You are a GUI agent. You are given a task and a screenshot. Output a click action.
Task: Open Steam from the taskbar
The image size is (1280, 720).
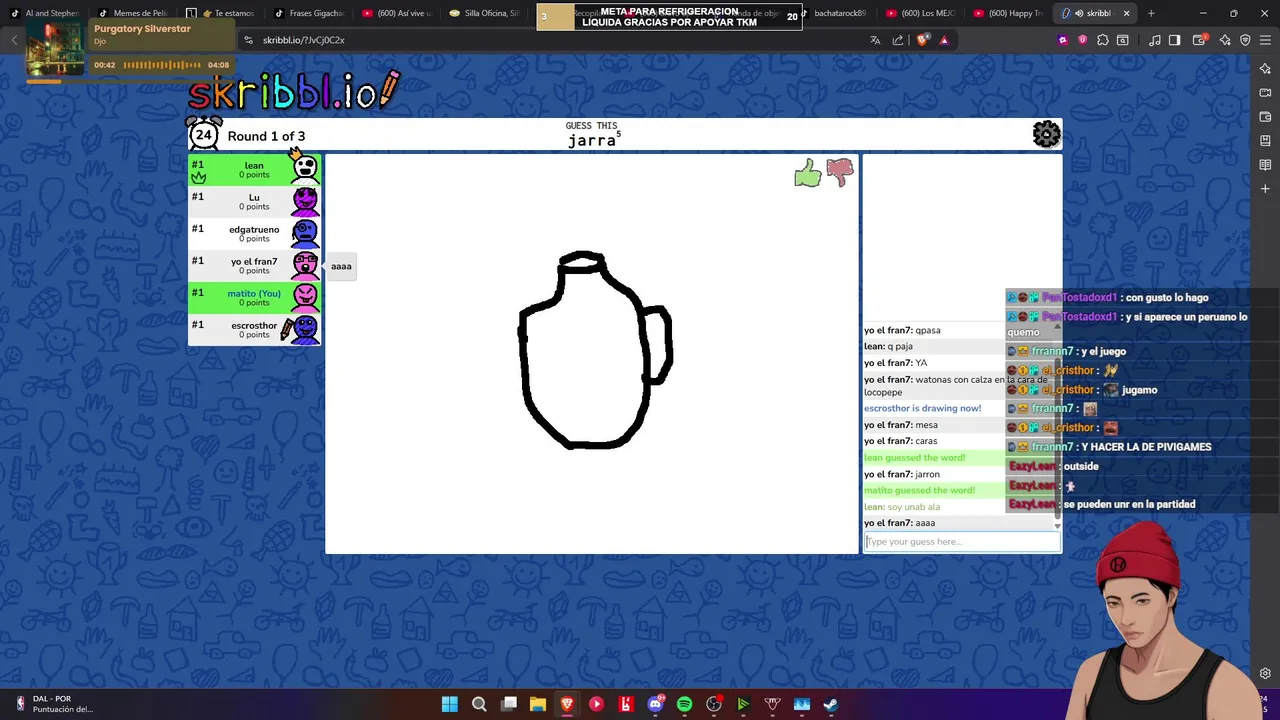coord(831,704)
